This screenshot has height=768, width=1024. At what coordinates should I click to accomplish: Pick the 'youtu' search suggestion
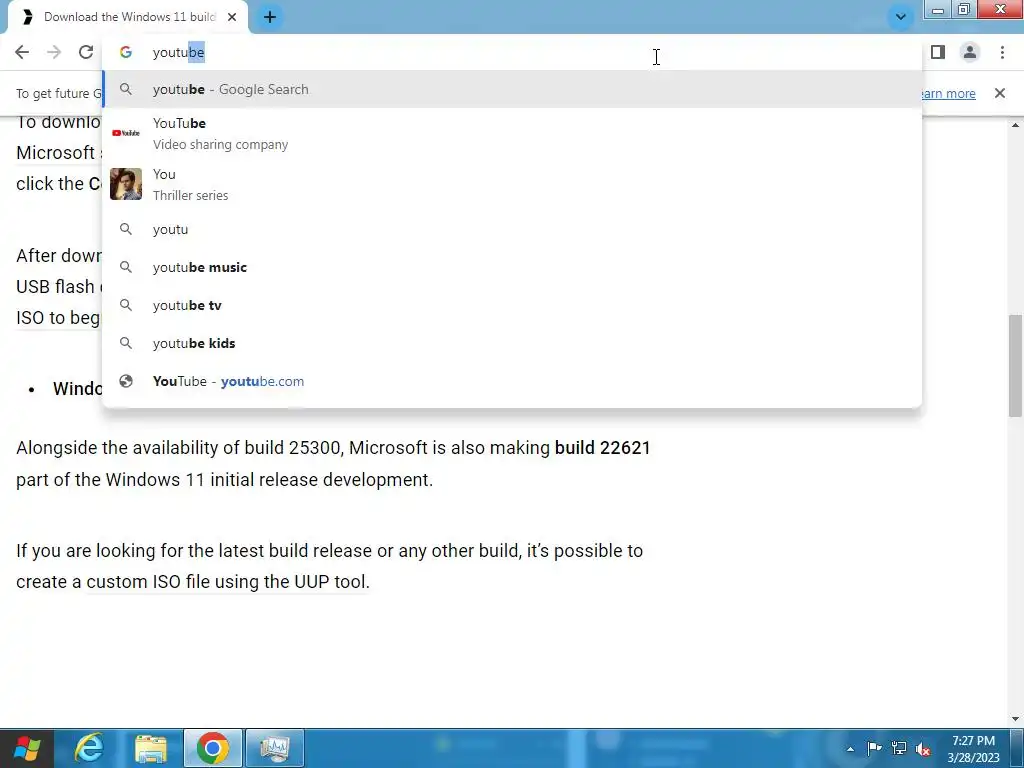pos(512,229)
